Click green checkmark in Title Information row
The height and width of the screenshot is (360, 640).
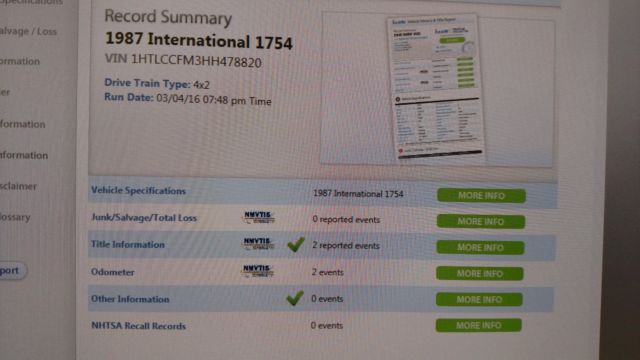coord(296,244)
